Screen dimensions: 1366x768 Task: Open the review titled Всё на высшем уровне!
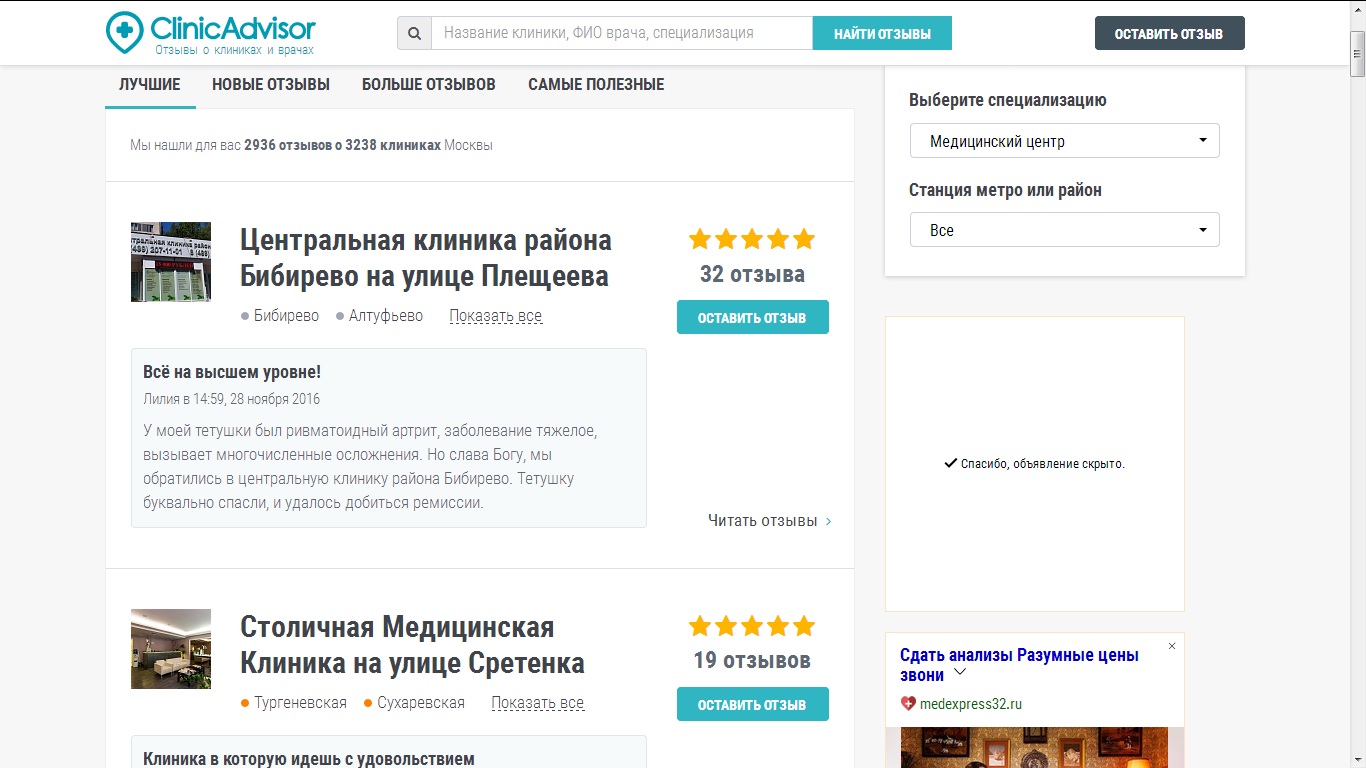coord(232,372)
